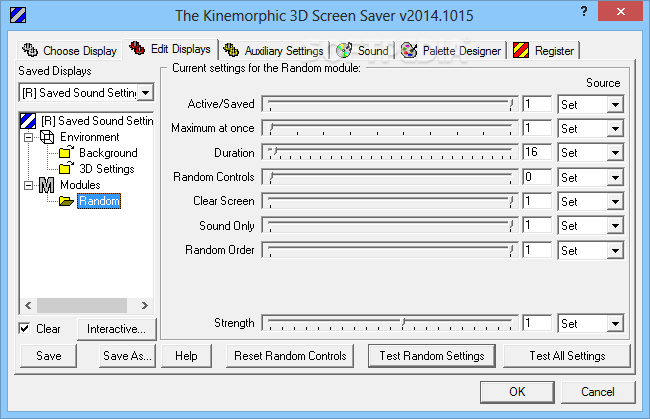Click the Maximum at once slider
Viewport: 650px width, 419px height.
tap(390, 128)
